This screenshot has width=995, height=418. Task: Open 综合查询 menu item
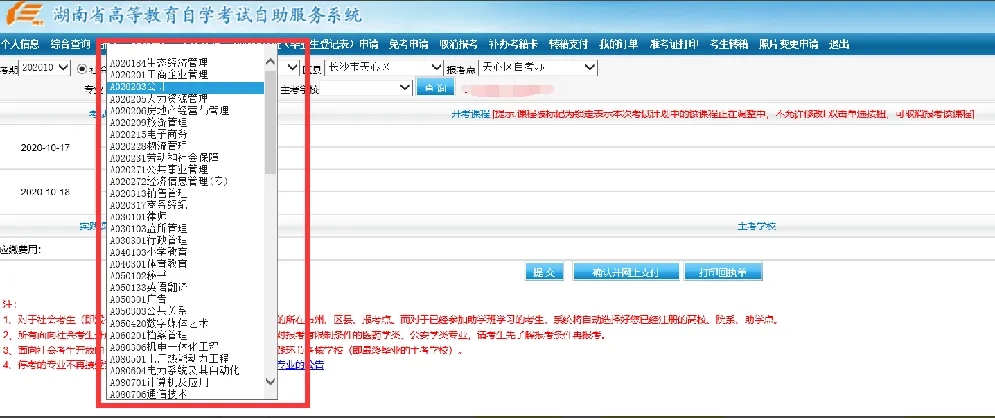click(72, 44)
